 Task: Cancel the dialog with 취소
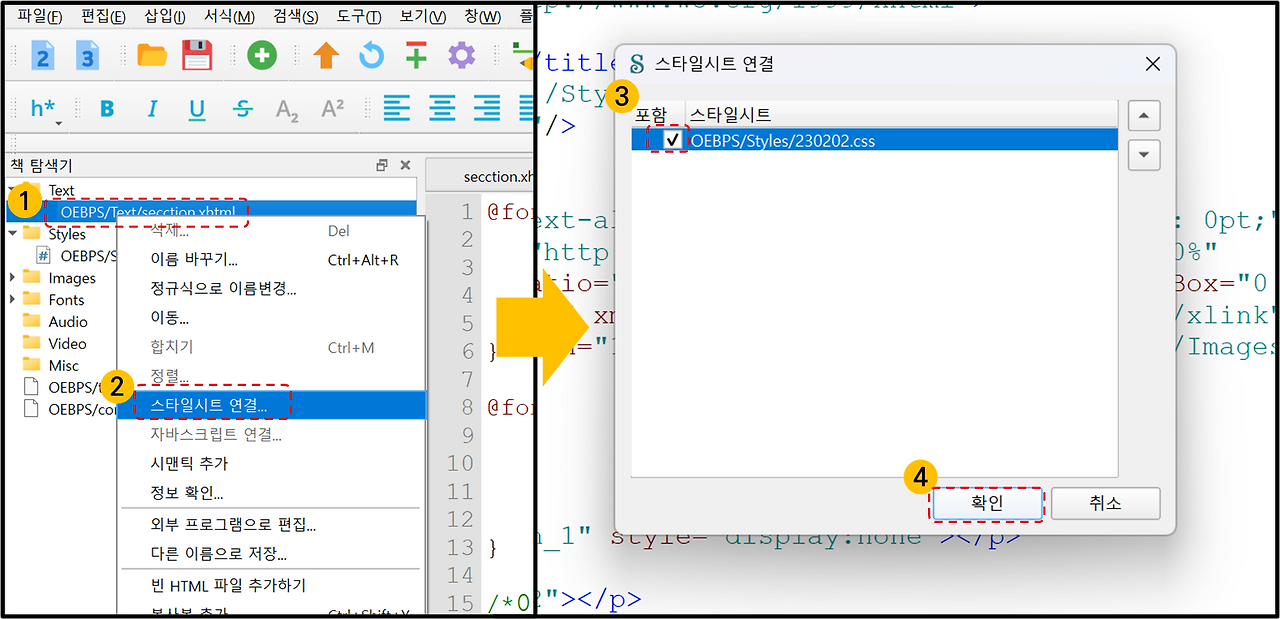click(x=1105, y=503)
